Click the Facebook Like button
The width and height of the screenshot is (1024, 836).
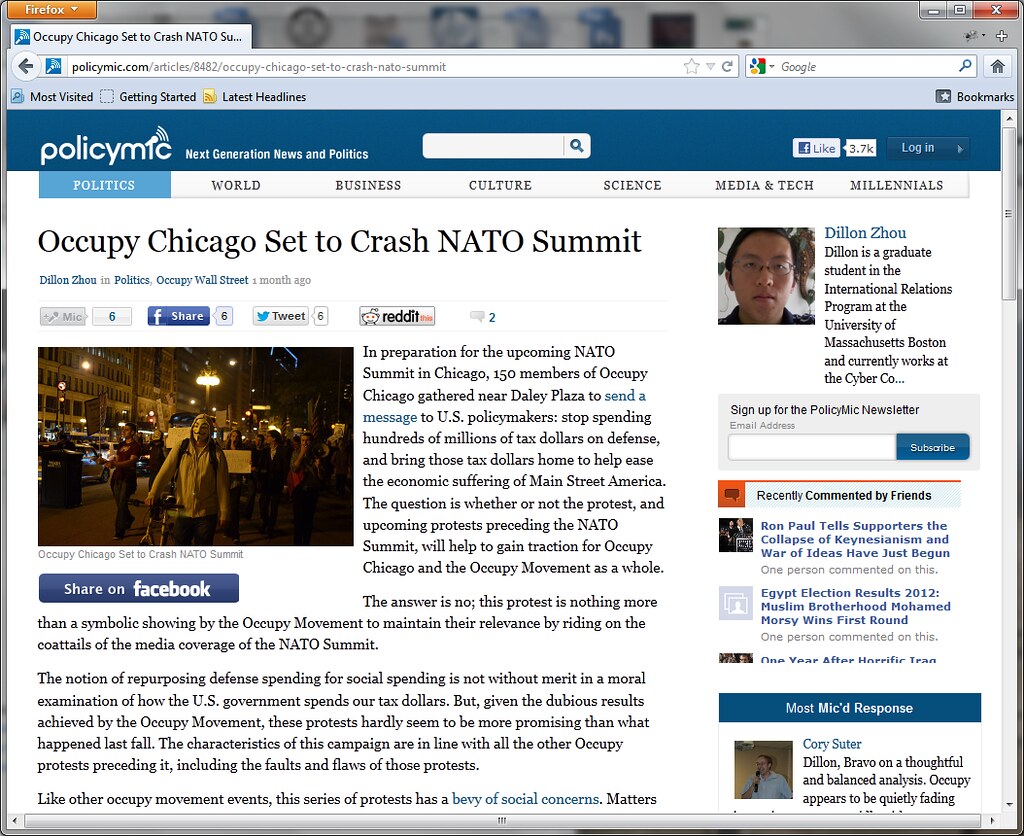[816, 148]
